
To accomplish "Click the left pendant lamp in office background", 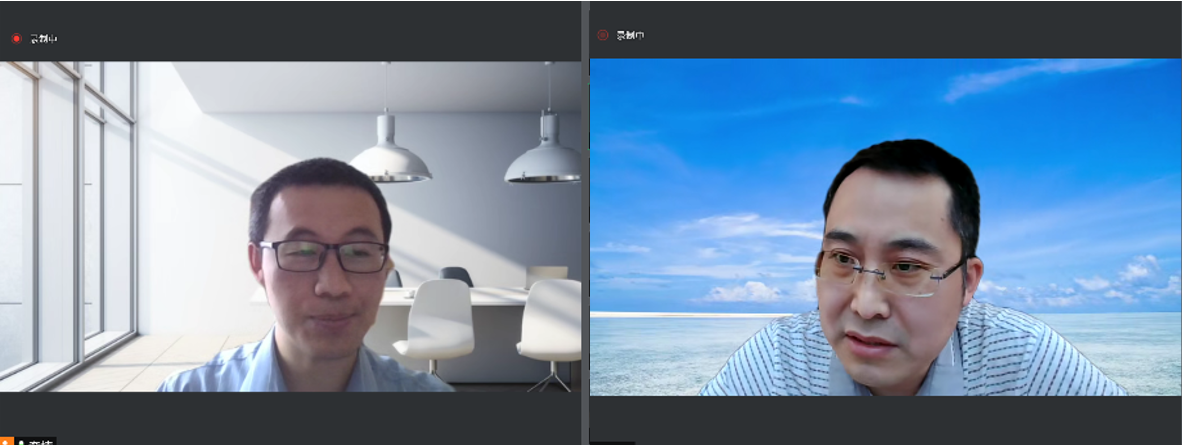I will [389, 155].
